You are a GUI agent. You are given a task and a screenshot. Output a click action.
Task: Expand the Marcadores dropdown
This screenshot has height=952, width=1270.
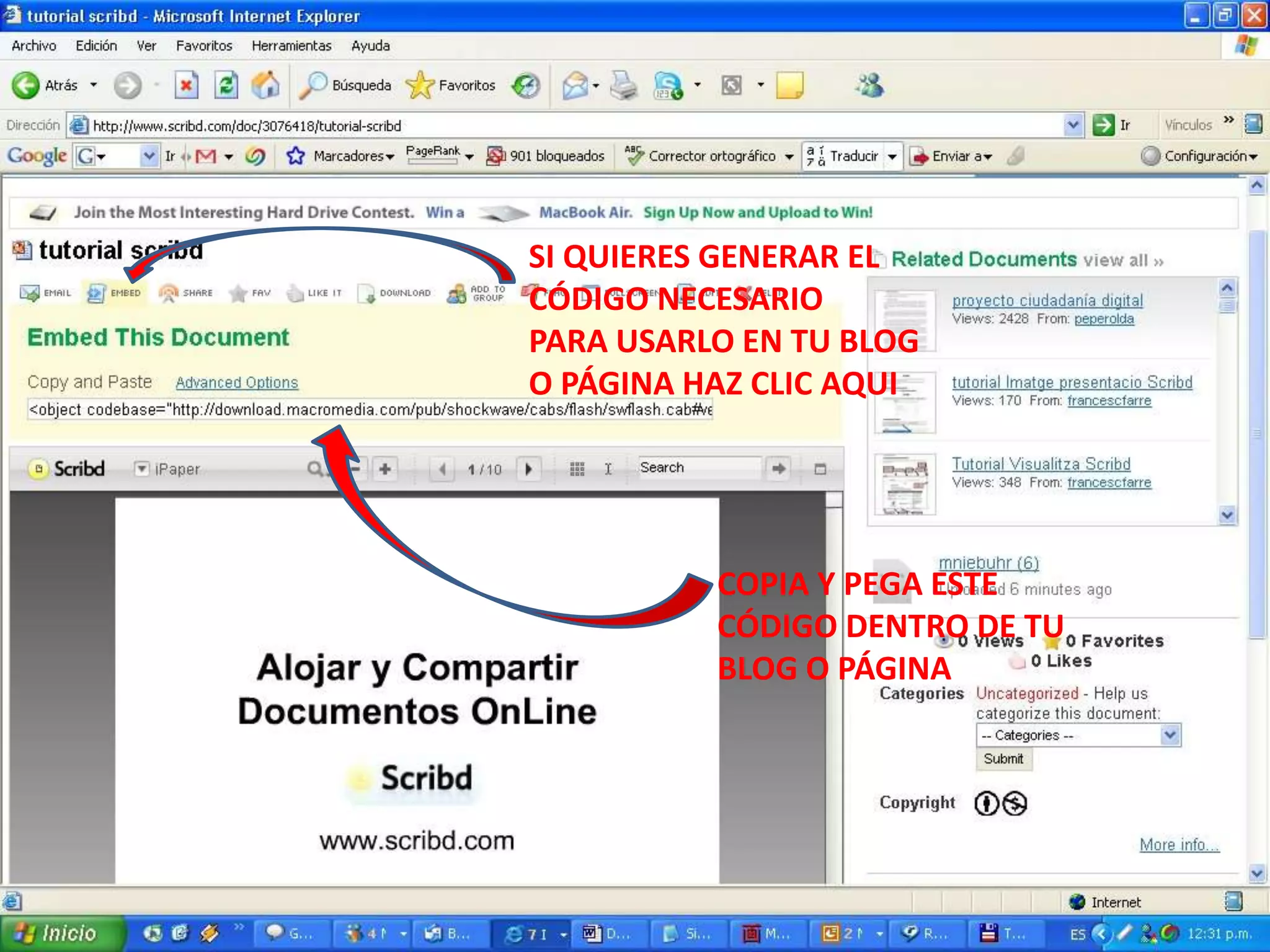pos(390,157)
